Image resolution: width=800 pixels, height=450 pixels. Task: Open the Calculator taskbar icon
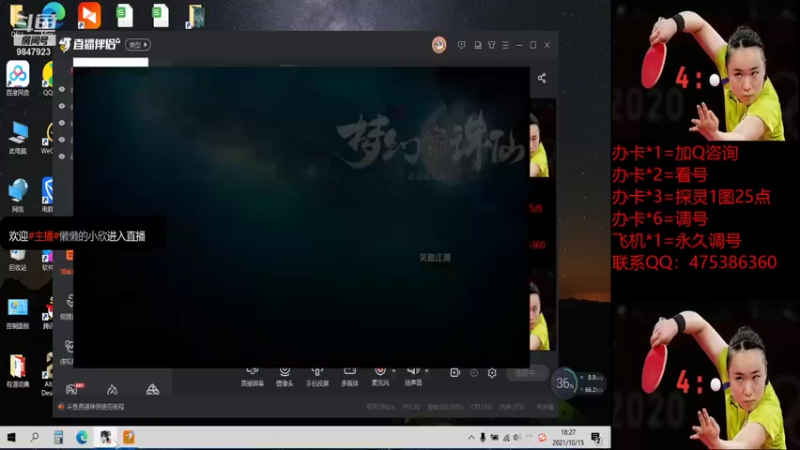(x=58, y=437)
